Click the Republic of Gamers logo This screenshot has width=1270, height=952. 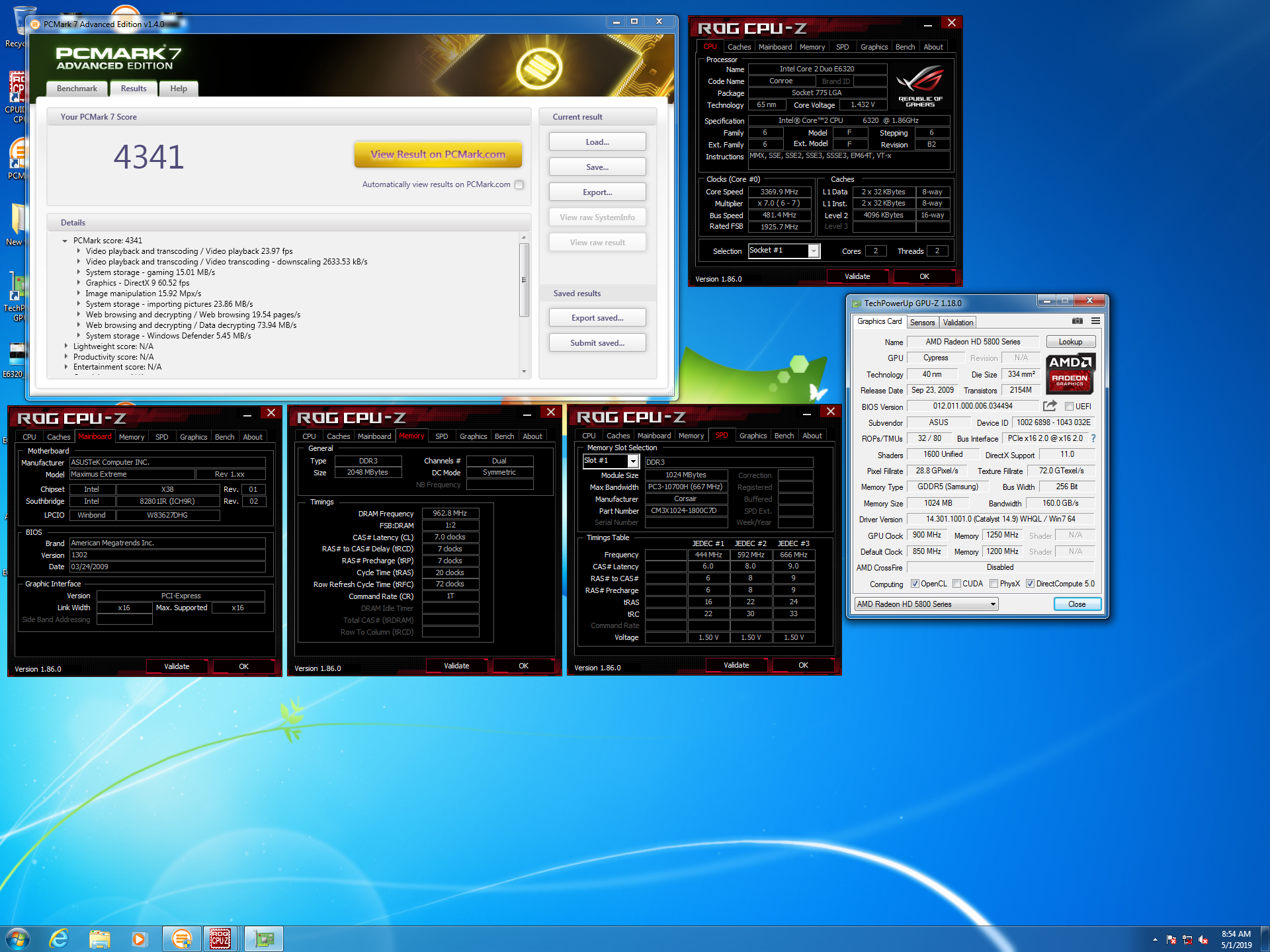920,86
